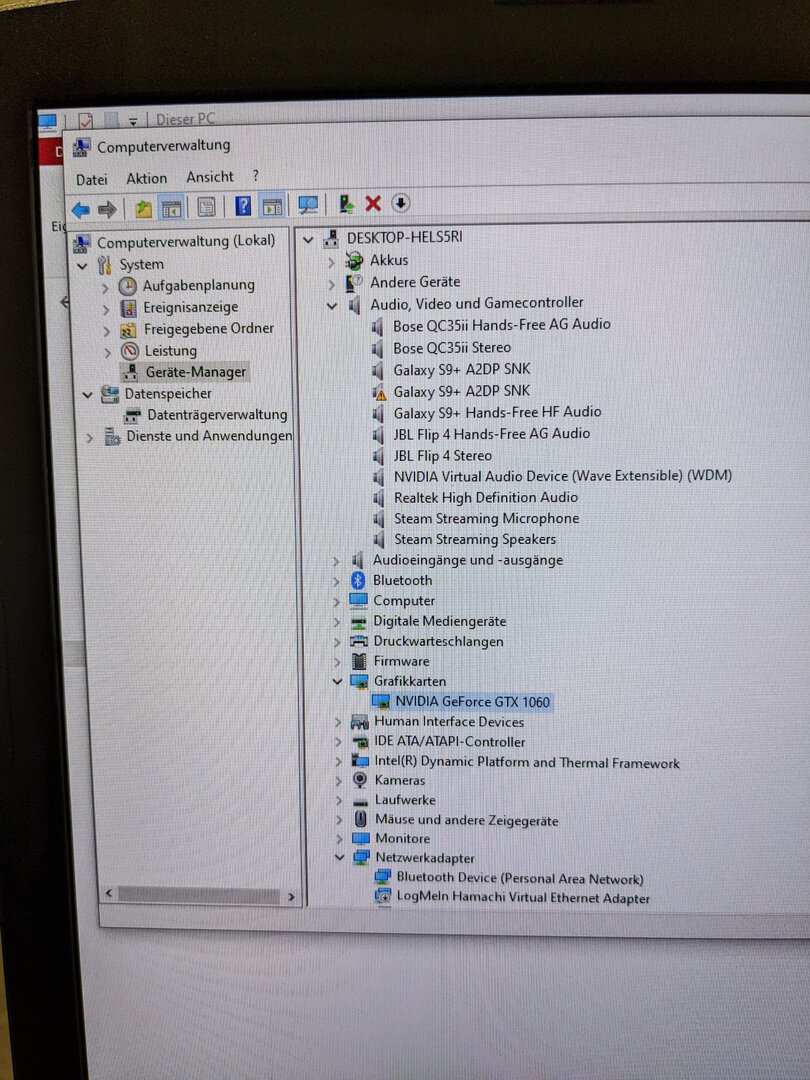This screenshot has height=1080, width=810.
Task: Click the blue Help question mark icon
Action: tap(242, 205)
